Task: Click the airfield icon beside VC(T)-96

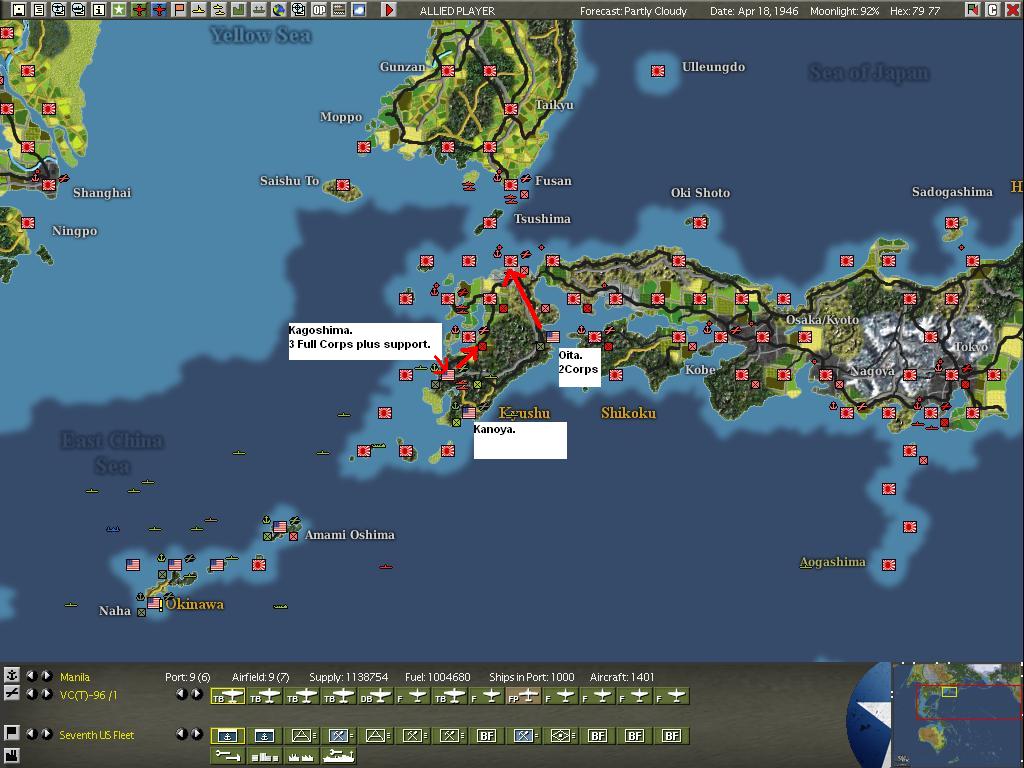Action: pyautogui.click(x=11, y=694)
